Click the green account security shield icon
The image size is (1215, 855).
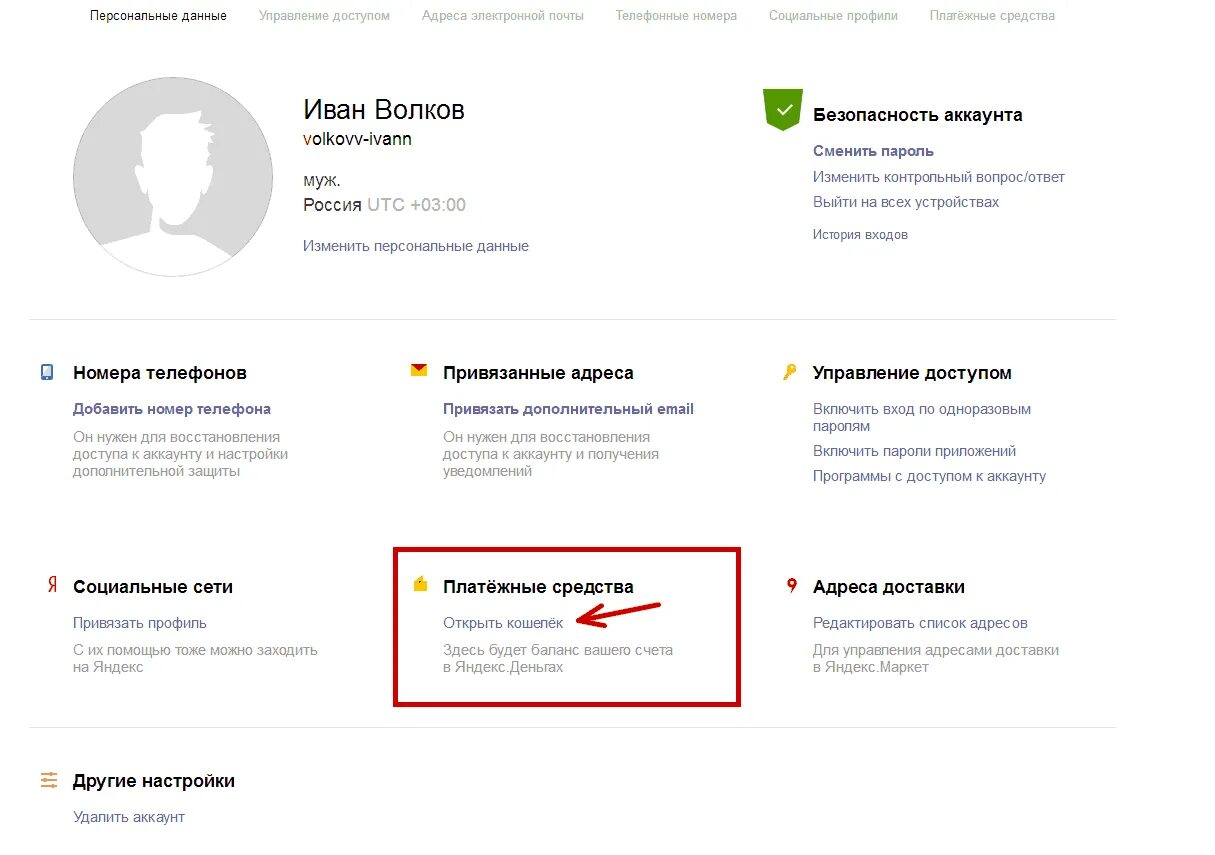click(782, 109)
